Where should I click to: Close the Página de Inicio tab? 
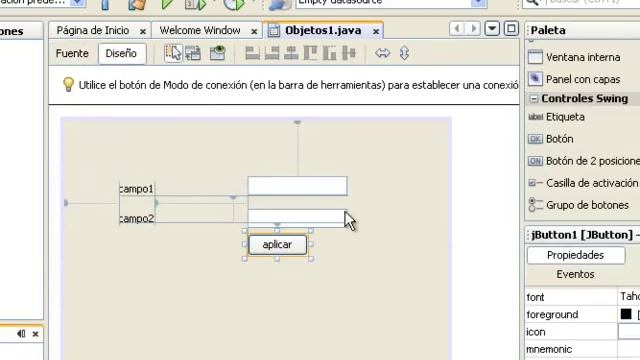pyautogui.click(x=142, y=31)
